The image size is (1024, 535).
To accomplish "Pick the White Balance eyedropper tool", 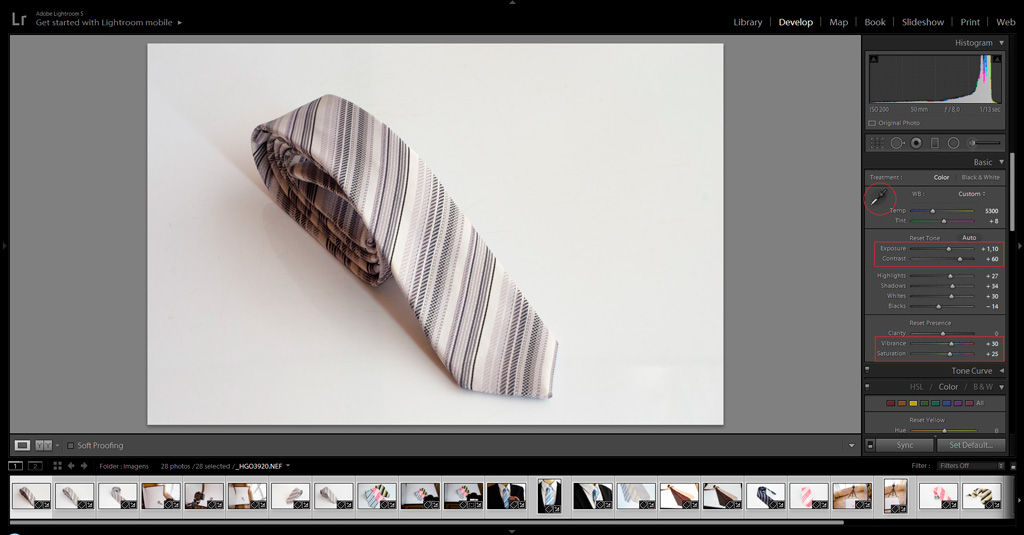I will coord(879,198).
